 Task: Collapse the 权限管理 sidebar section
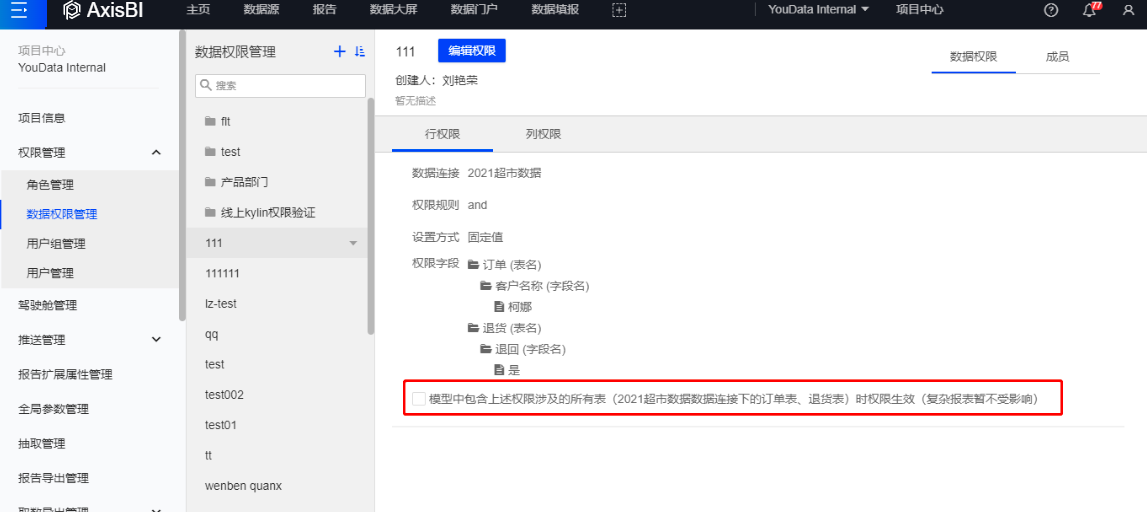(156, 152)
